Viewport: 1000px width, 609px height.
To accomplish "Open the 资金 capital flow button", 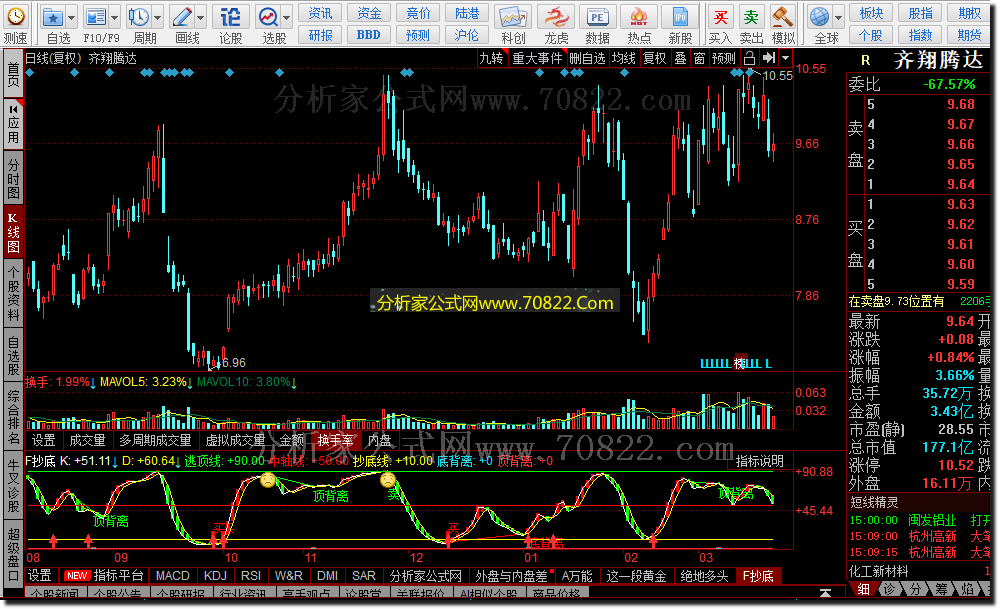I will [x=369, y=13].
